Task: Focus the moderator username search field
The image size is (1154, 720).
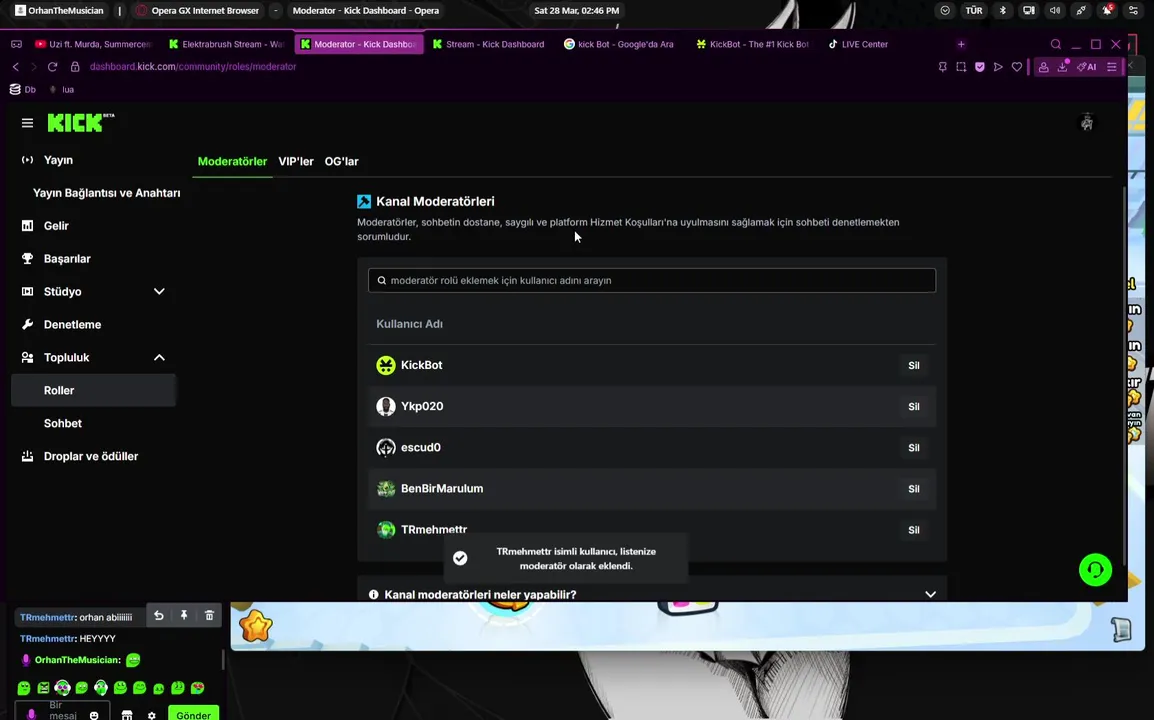Action: [x=651, y=280]
